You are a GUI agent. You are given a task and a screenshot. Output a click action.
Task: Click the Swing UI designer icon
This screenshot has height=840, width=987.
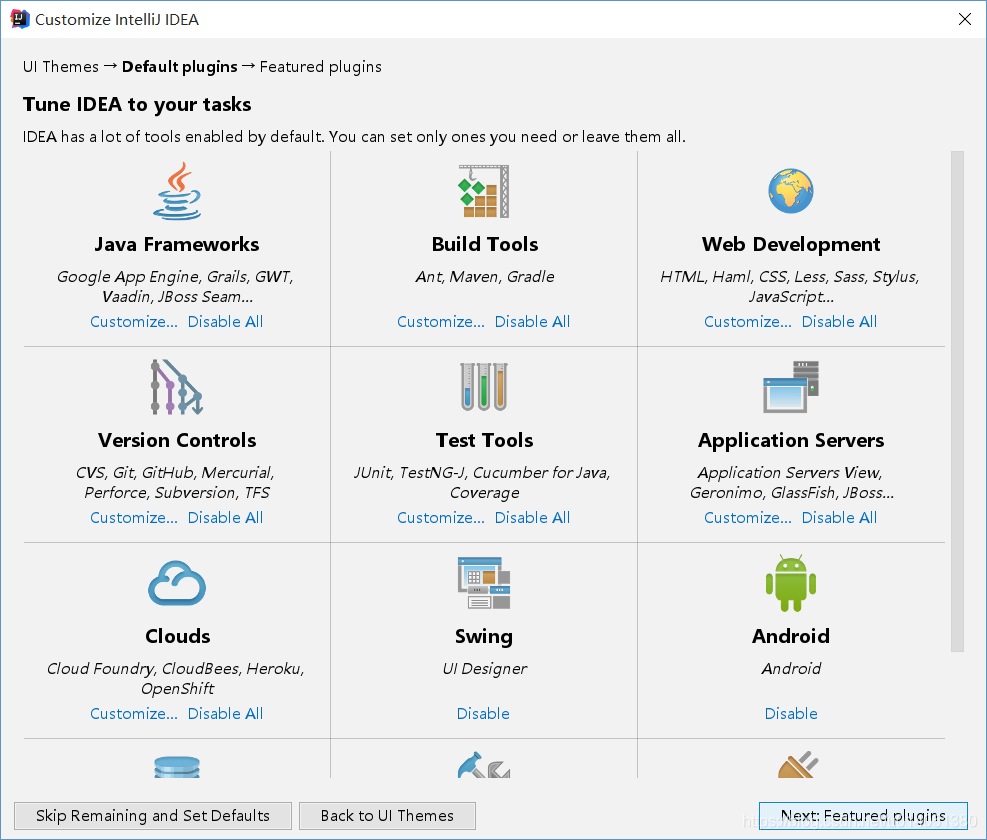484,583
